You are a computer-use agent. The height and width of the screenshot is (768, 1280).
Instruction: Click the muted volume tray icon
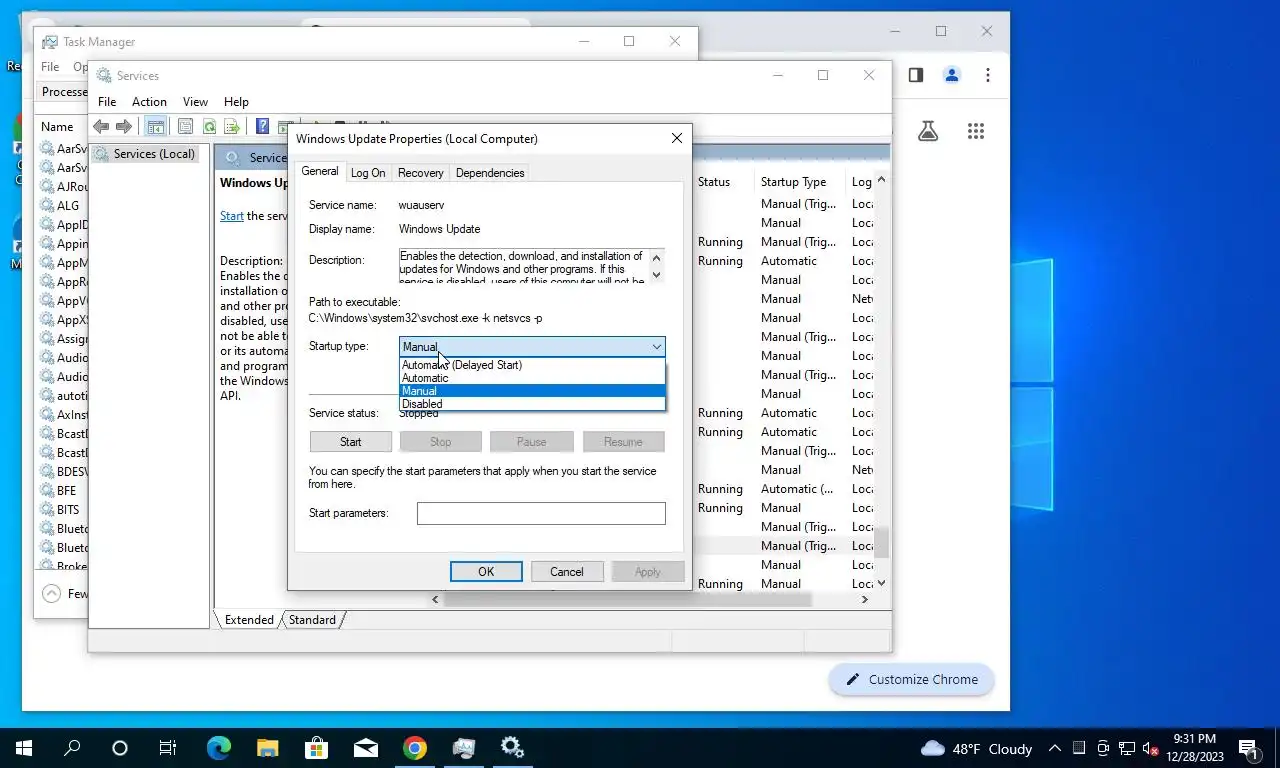[1150, 749]
